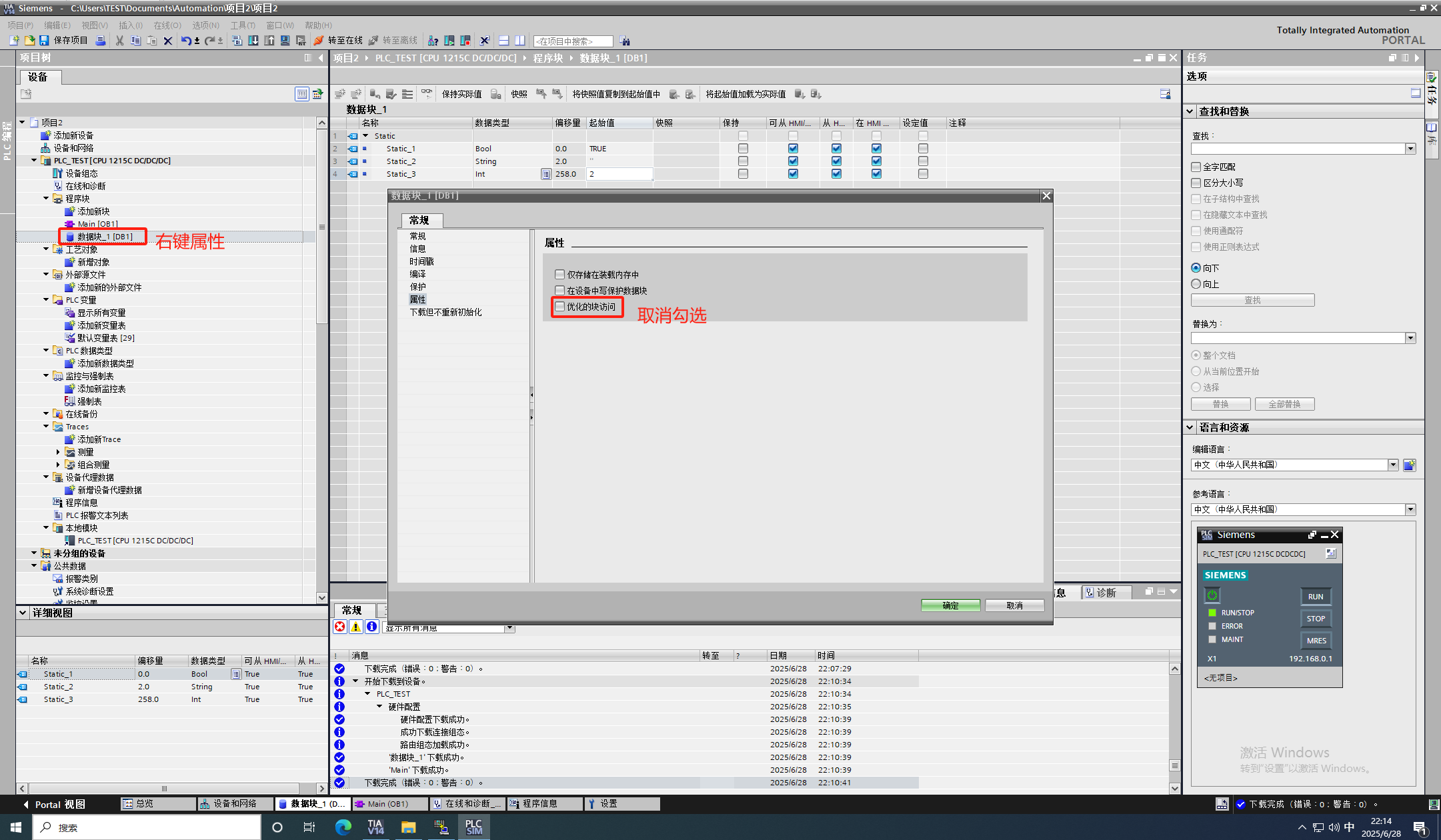
Task: Enable 全字匹配 in find panel
Action: (x=1196, y=167)
